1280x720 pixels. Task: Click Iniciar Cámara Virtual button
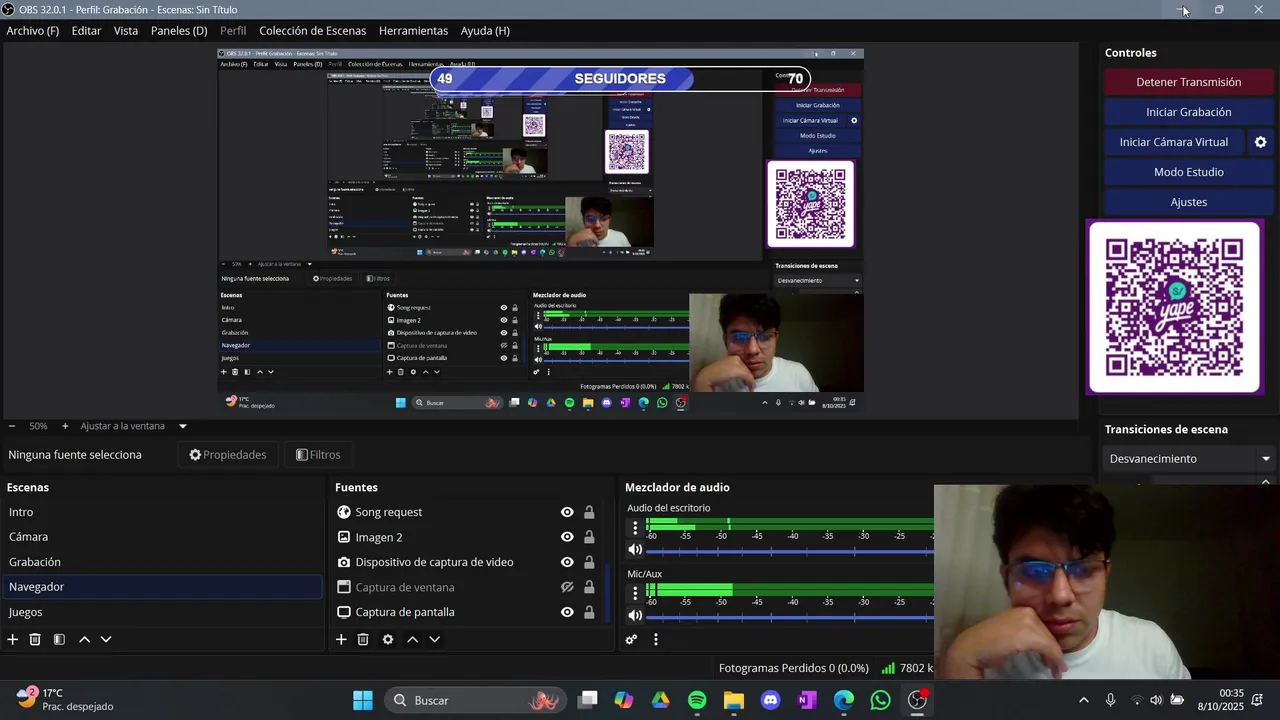tap(1174, 142)
